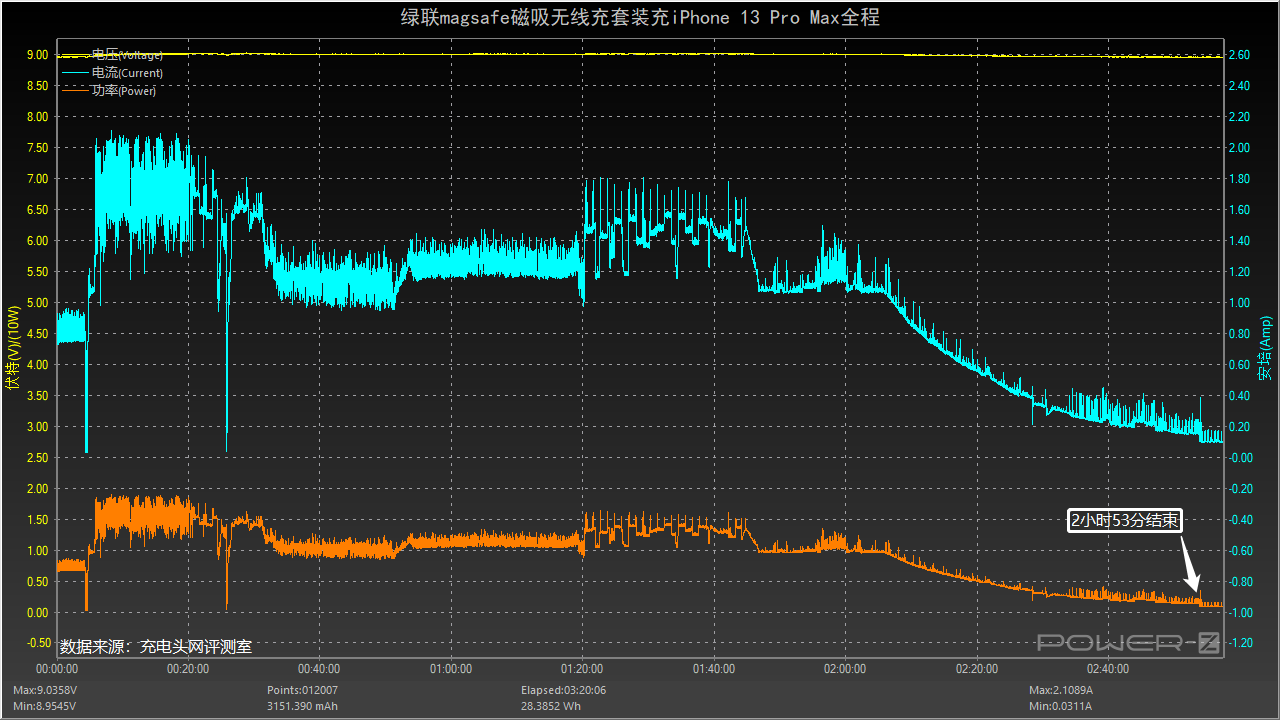Click the Points:012007 status text

(302, 690)
